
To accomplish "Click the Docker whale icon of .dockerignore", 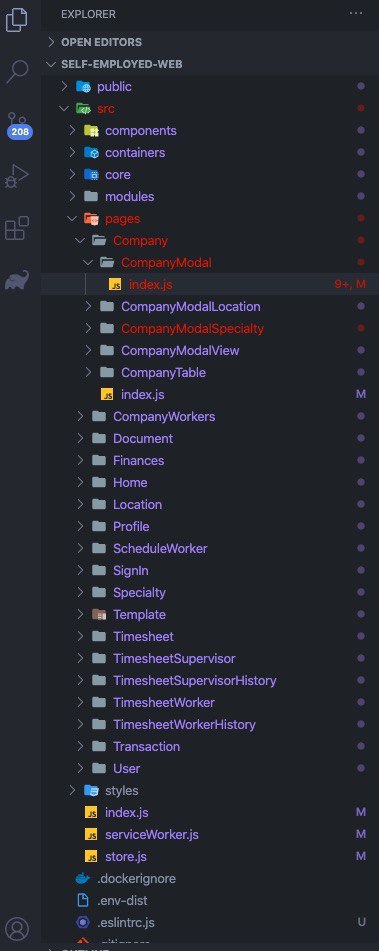I will [x=83, y=878].
